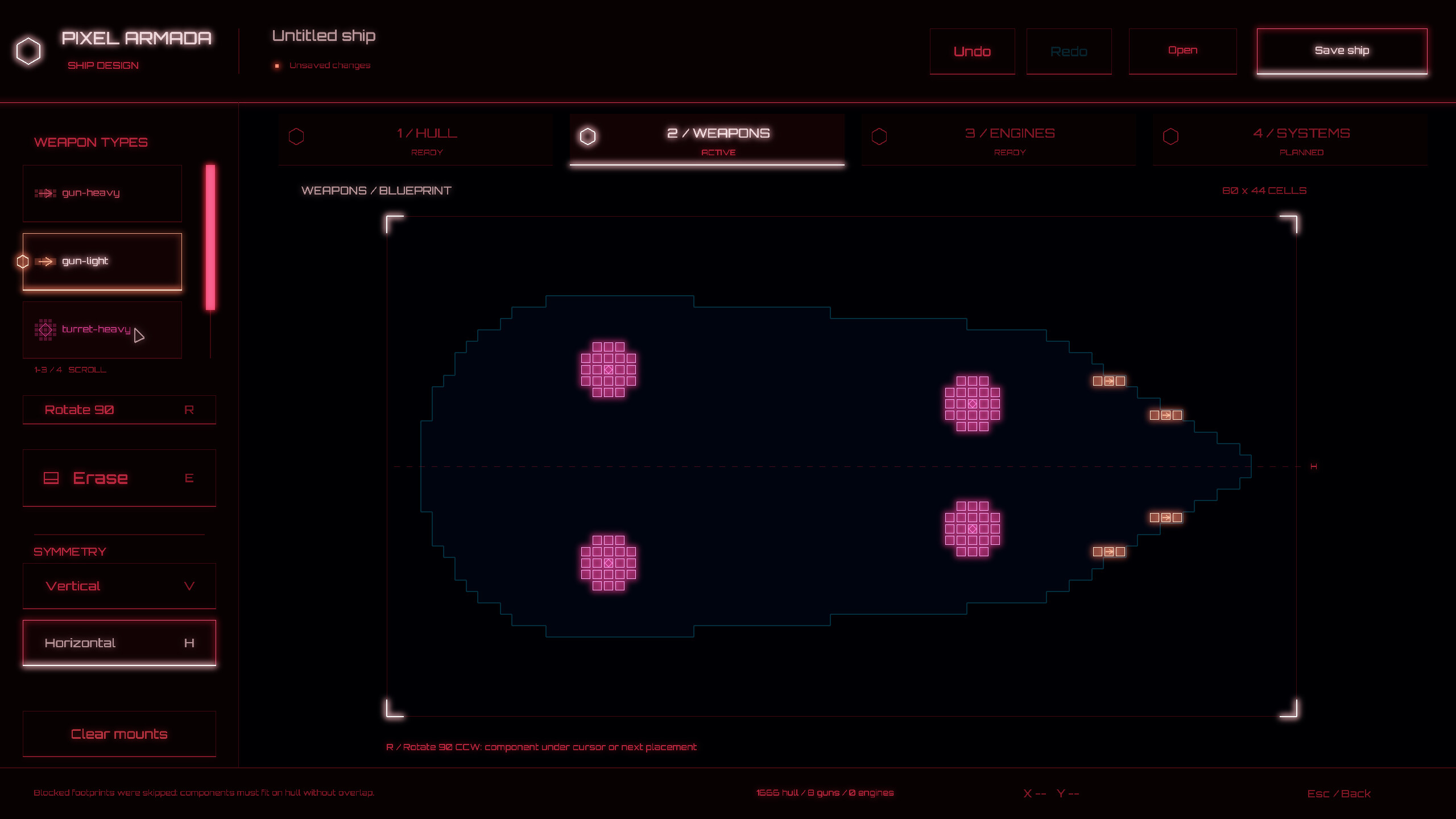Switch to the 1 / Hull tab
The height and width of the screenshot is (819, 1456).
(x=416, y=140)
